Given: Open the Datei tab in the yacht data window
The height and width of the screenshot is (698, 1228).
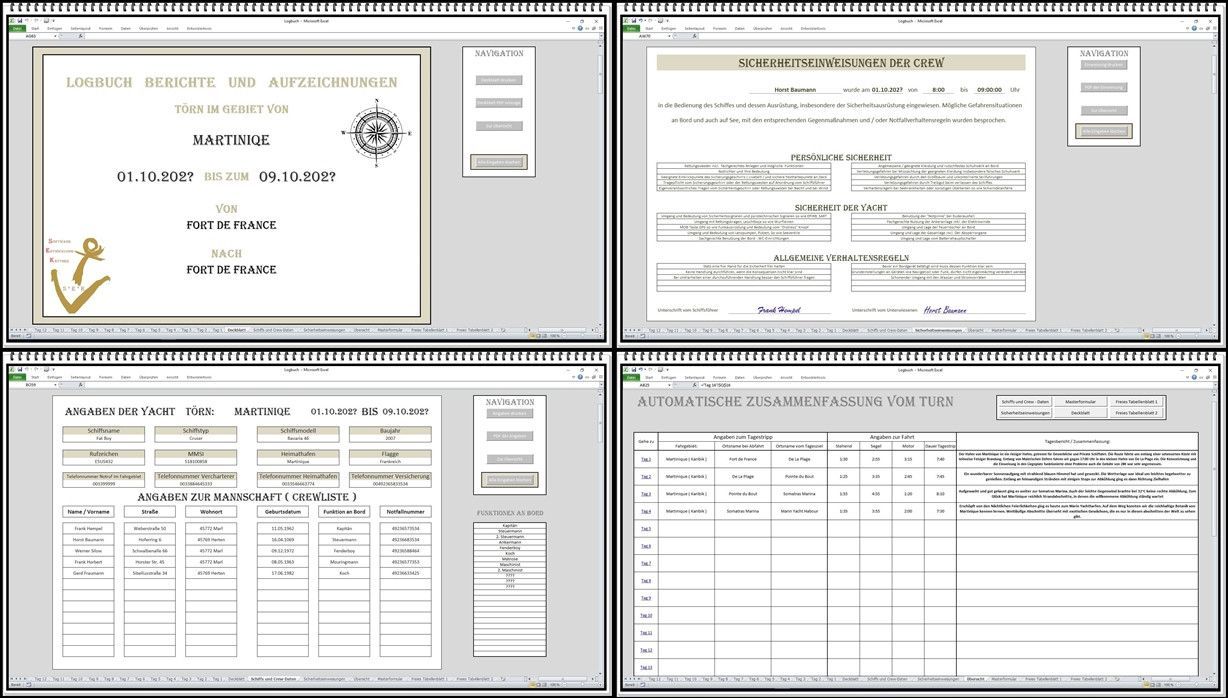Looking at the screenshot, I should (x=17, y=377).
